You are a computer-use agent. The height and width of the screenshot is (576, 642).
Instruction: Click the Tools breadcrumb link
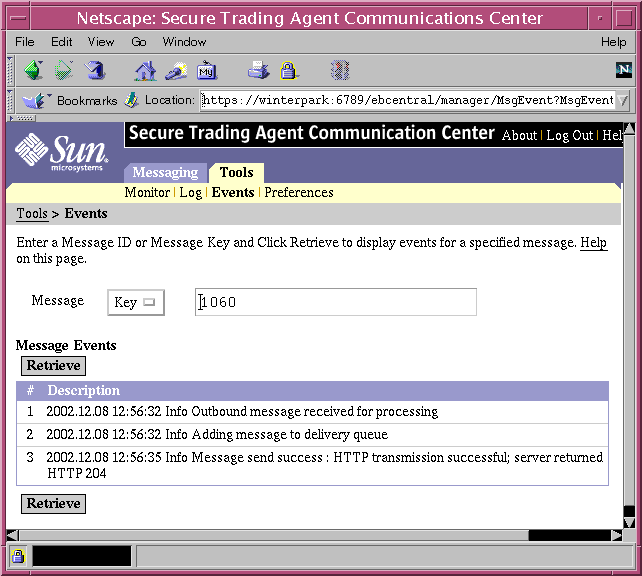[32, 214]
